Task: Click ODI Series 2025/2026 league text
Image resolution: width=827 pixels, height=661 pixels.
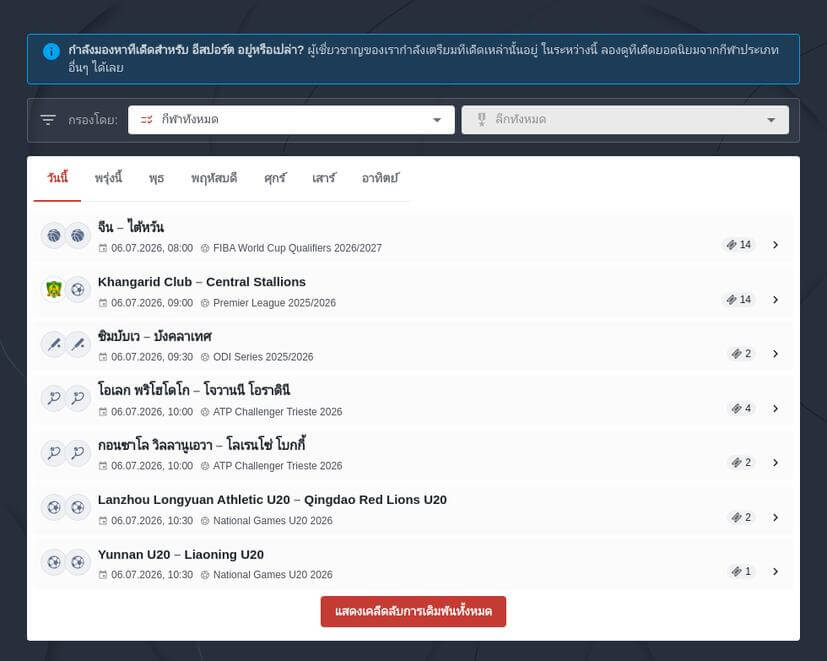Action: [x=263, y=357]
